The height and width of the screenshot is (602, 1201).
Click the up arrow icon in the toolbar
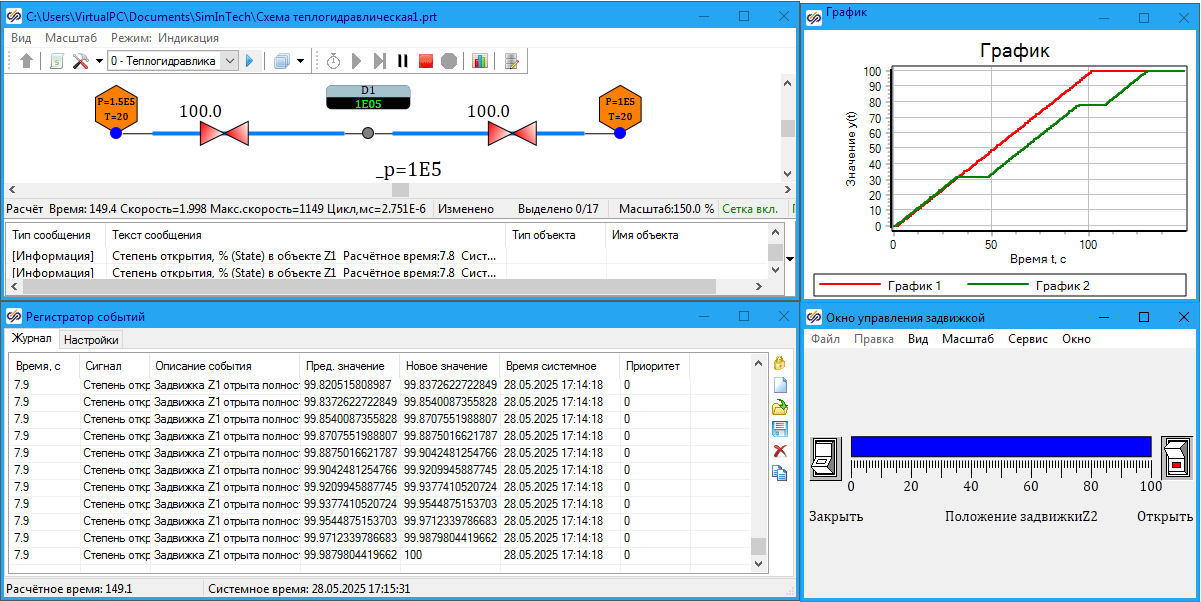click(26, 61)
